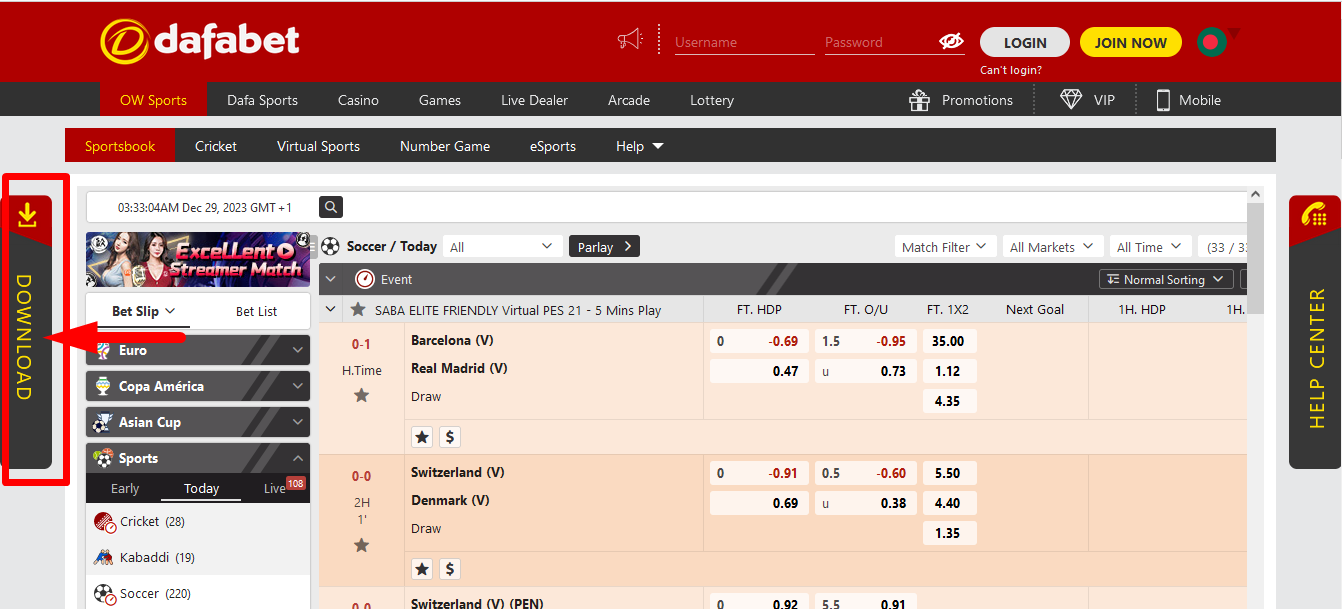Open the All Time dropdown
This screenshot has width=1342, height=611.
(1150, 246)
